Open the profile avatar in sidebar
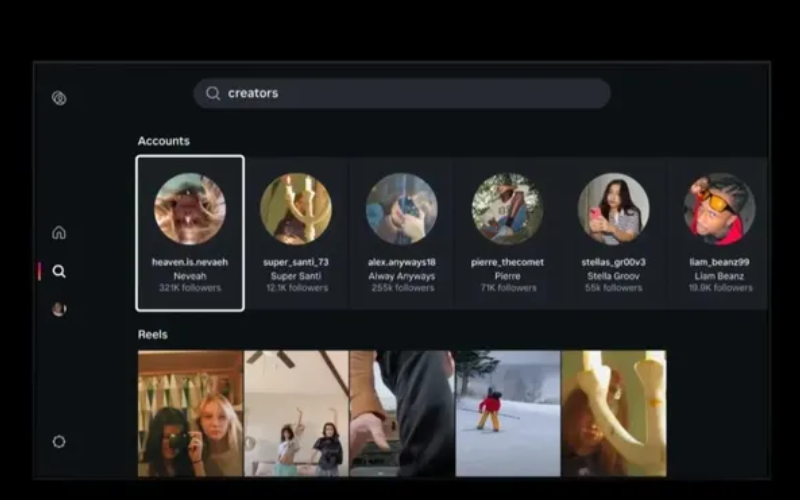This screenshot has height=500, width=800. point(59,309)
